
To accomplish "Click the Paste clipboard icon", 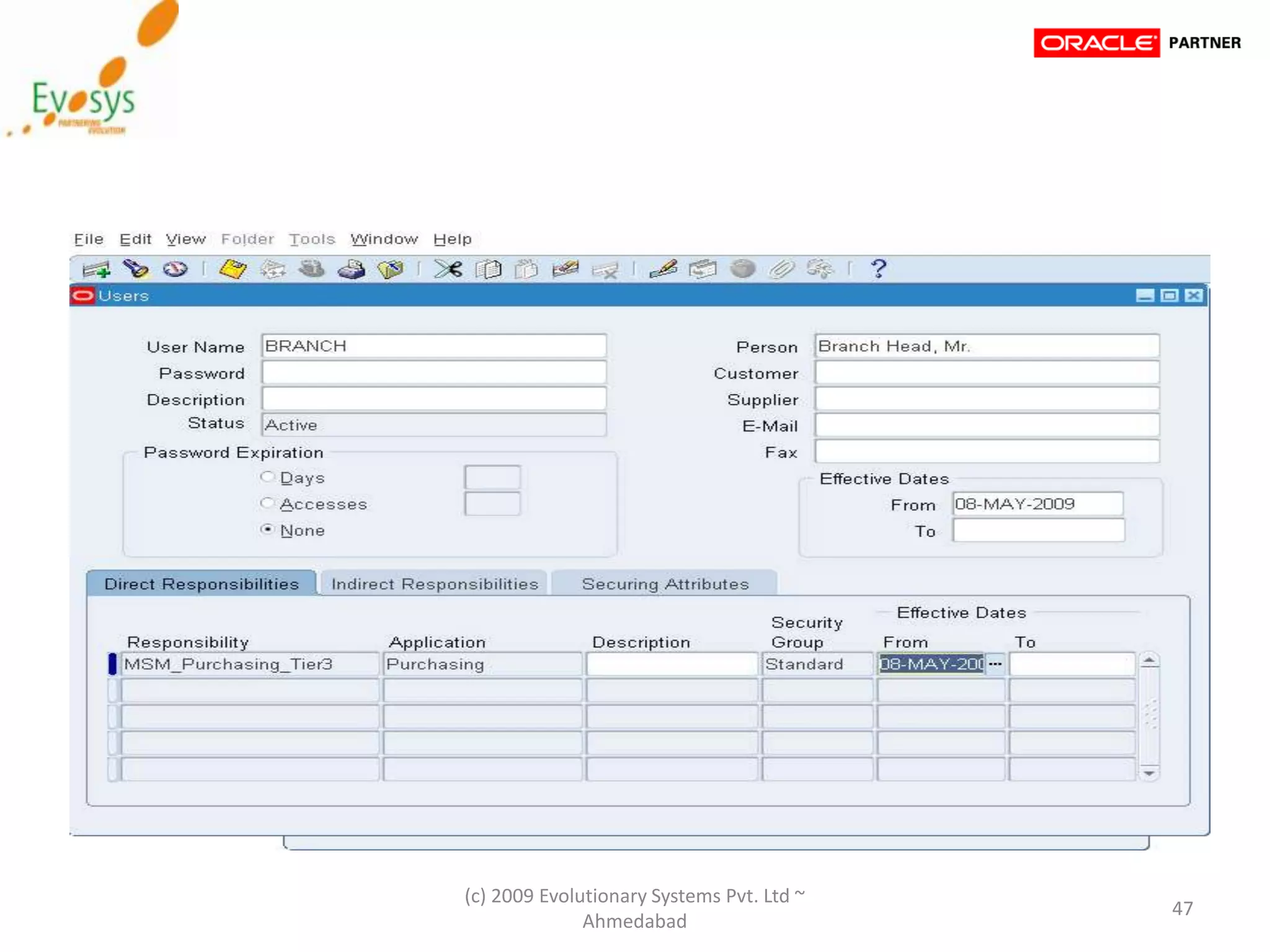I will (x=526, y=269).
